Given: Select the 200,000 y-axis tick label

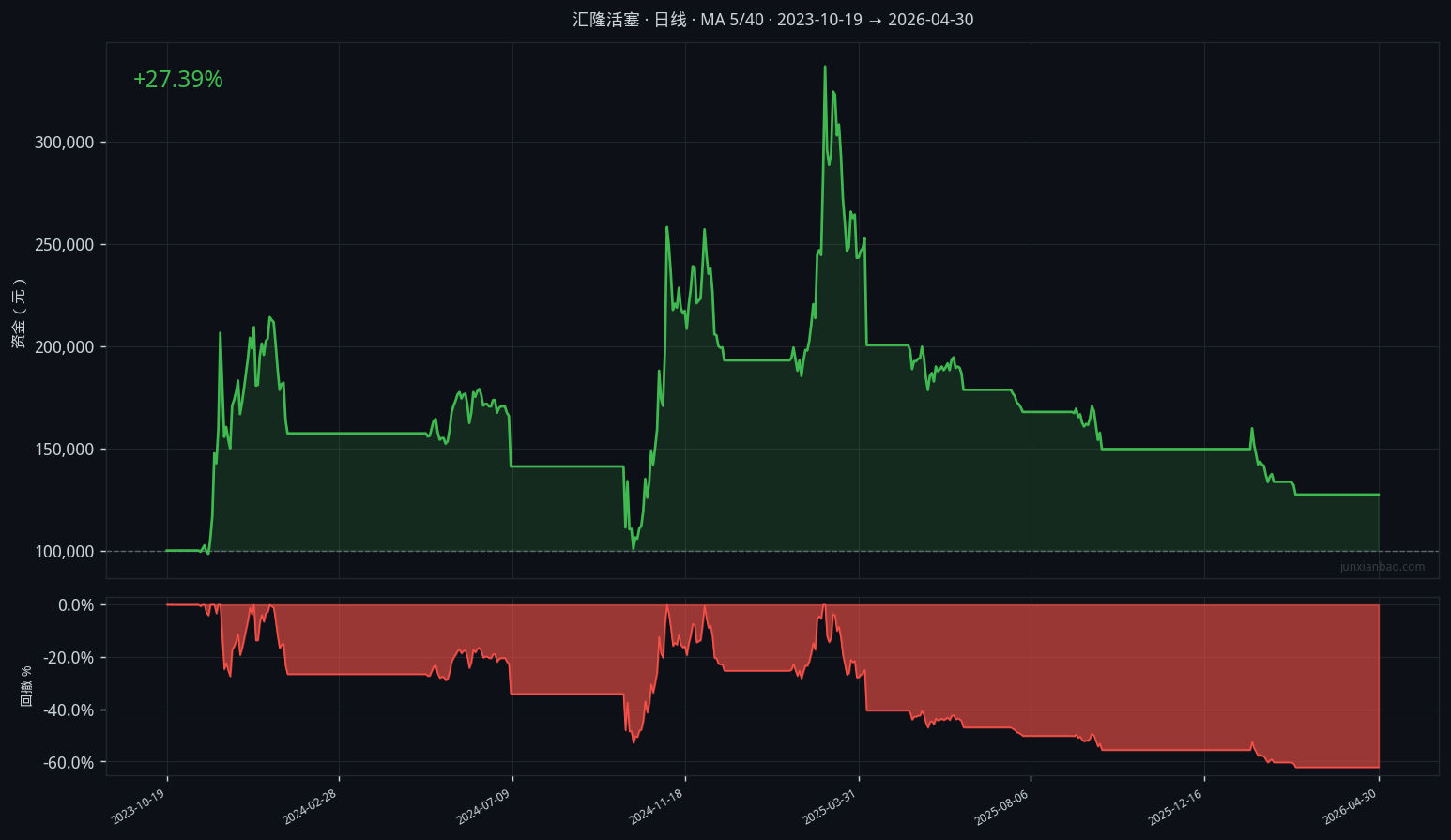Looking at the screenshot, I should (65, 347).
